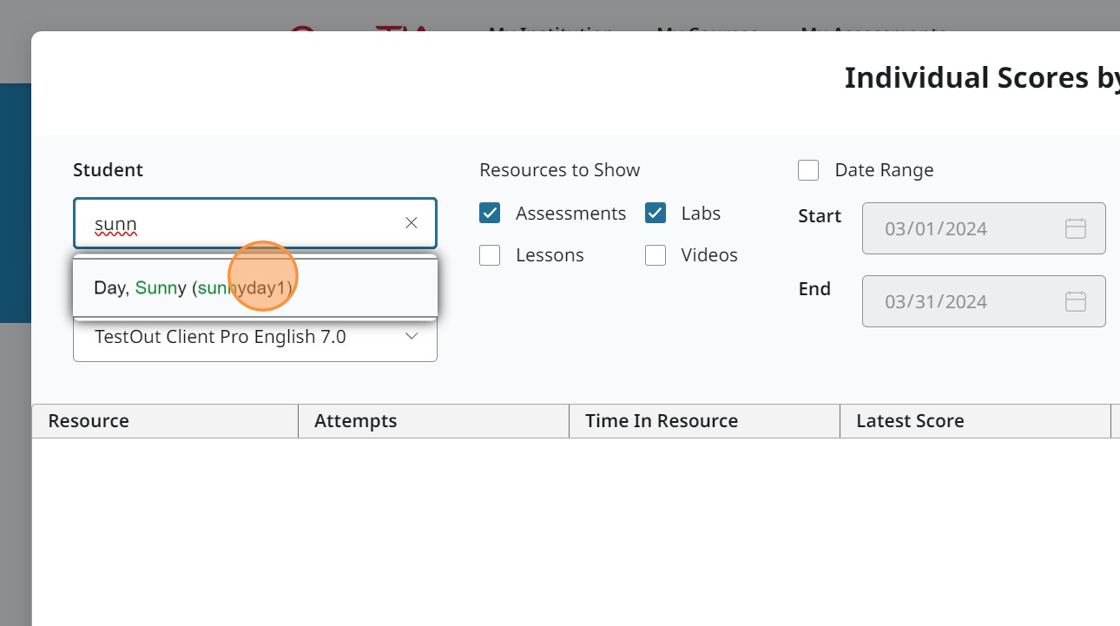Sort by the Attempts column header
The image size is (1120, 626).
(x=355, y=421)
